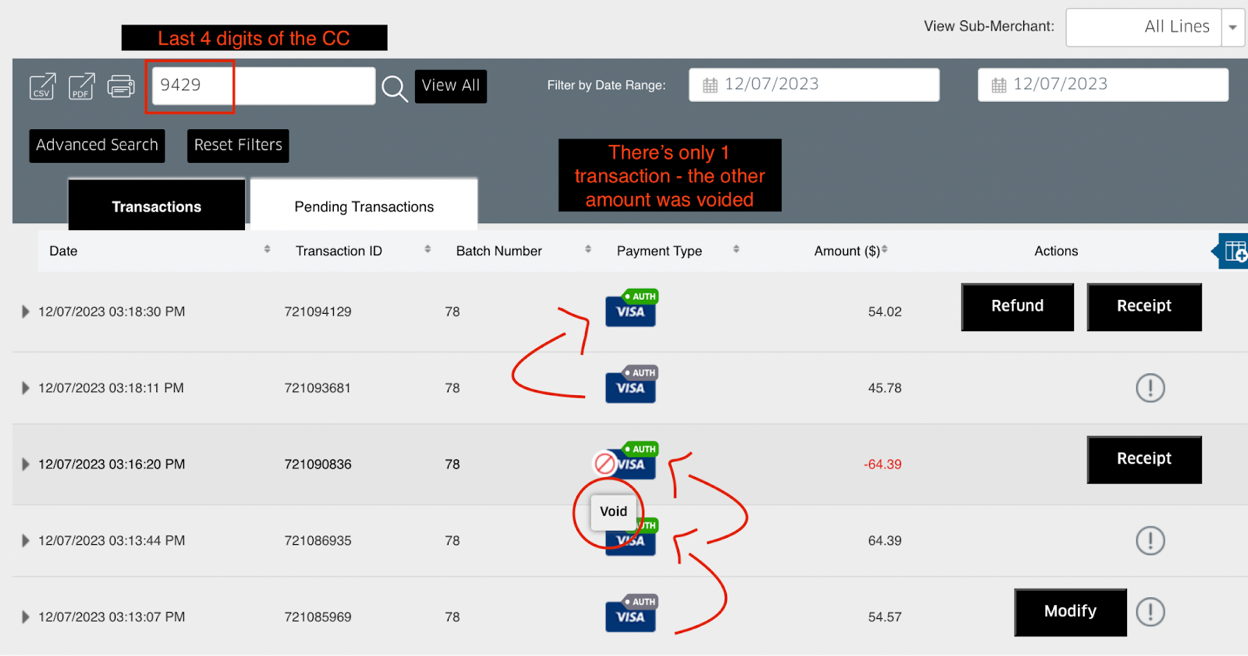Click the end date field showing 12/07/2023
Image resolution: width=1248 pixels, height=656 pixels.
(x=1103, y=84)
